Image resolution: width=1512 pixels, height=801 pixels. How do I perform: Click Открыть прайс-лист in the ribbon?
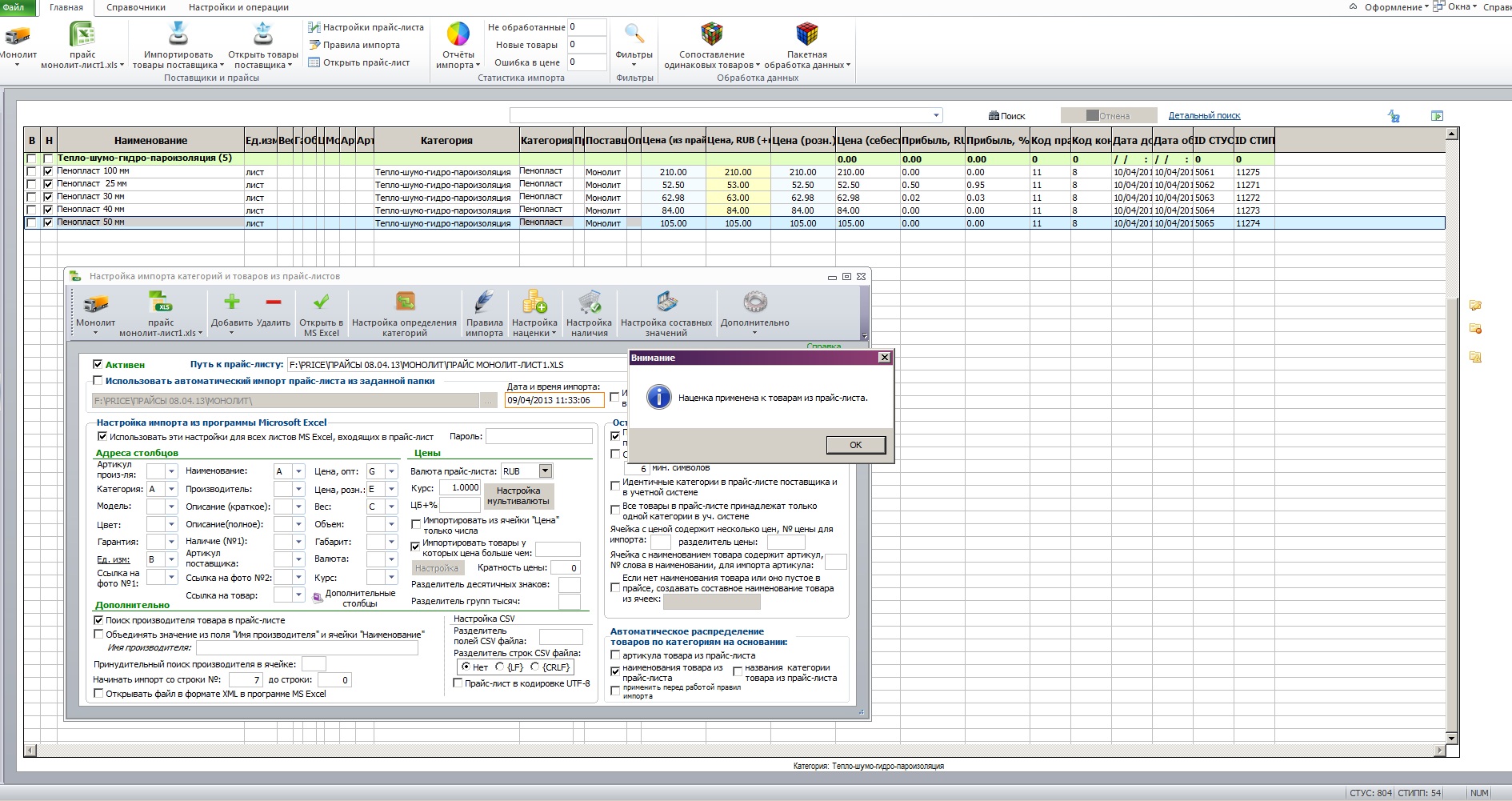(359, 62)
